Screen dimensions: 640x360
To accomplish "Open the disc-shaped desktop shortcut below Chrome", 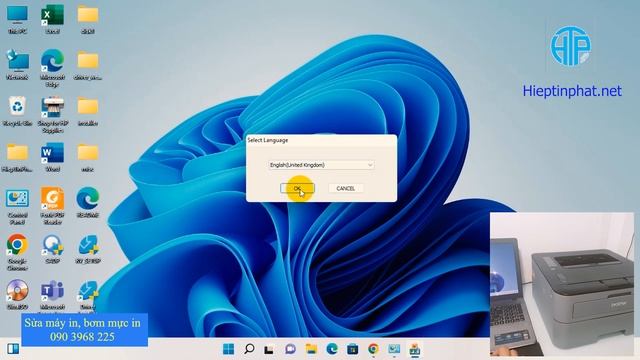I will tap(17, 294).
